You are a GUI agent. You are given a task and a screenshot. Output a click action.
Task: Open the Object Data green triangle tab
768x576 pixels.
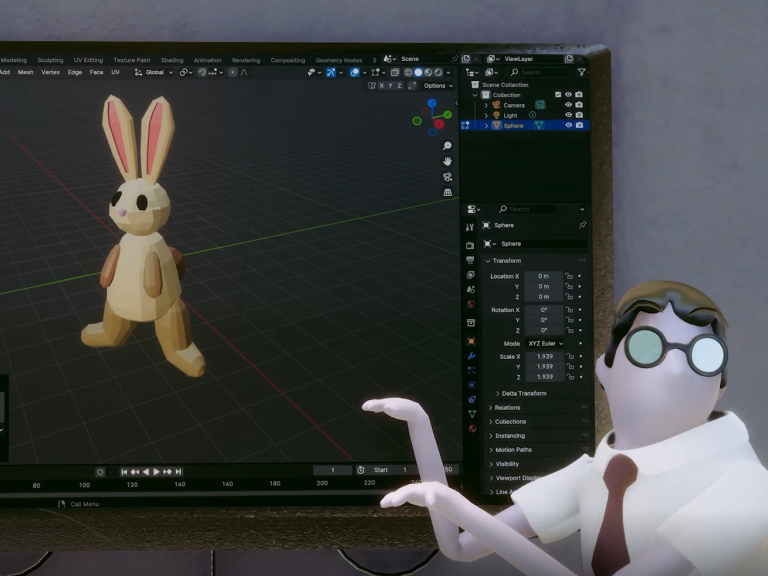pyautogui.click(x=471, y=414)
